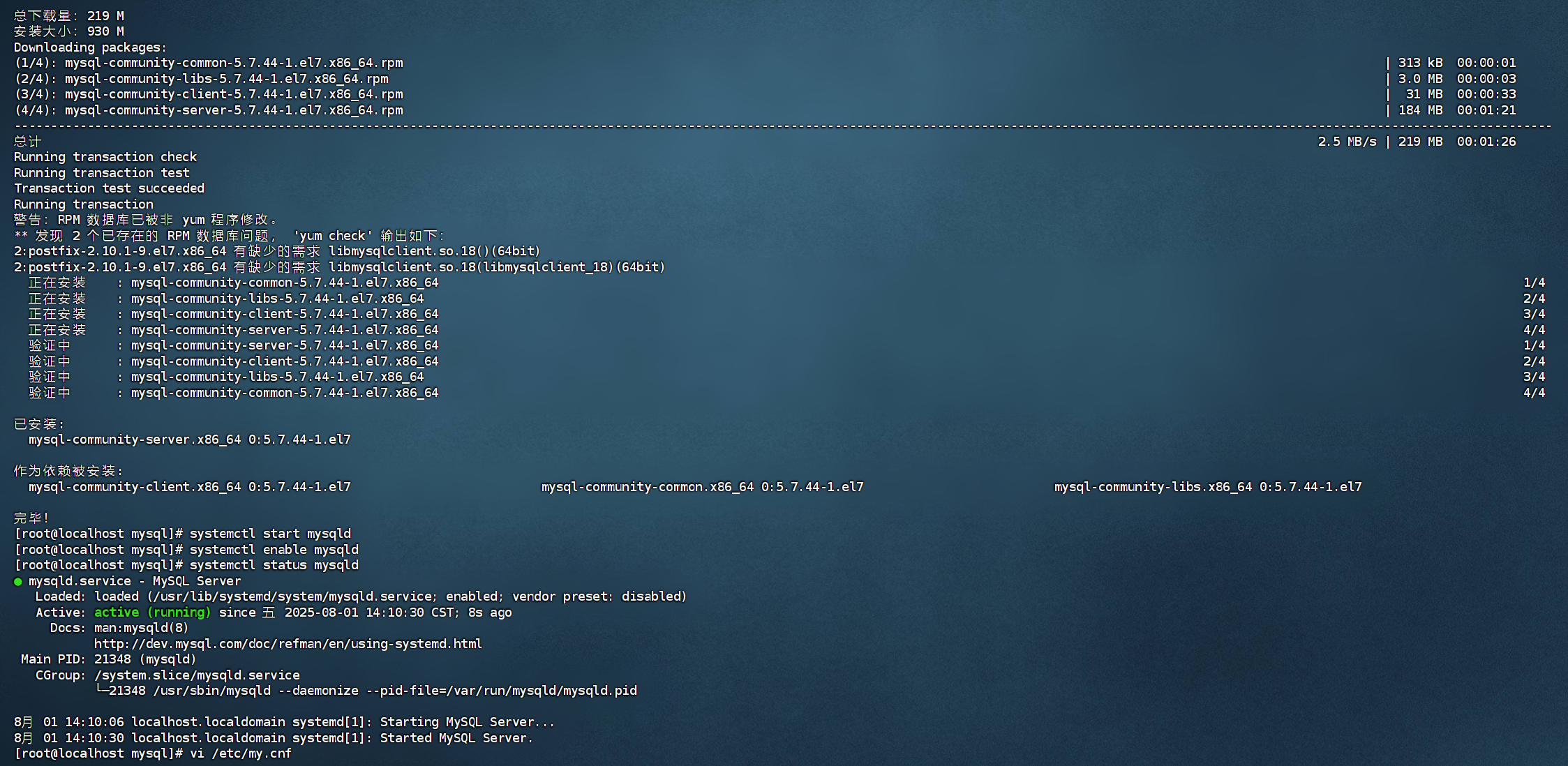Click the 'active (running)' status text

(152, 613)
